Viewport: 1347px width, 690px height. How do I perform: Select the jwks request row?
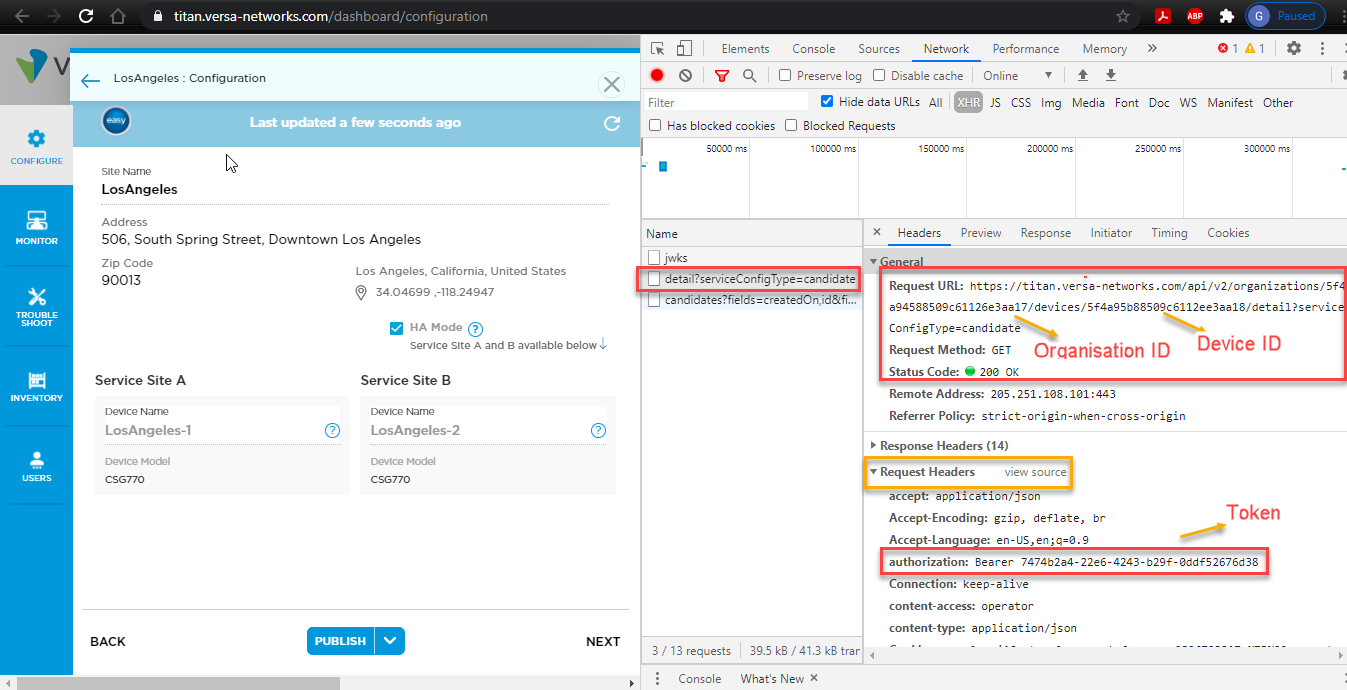click(x=752, y=258)
